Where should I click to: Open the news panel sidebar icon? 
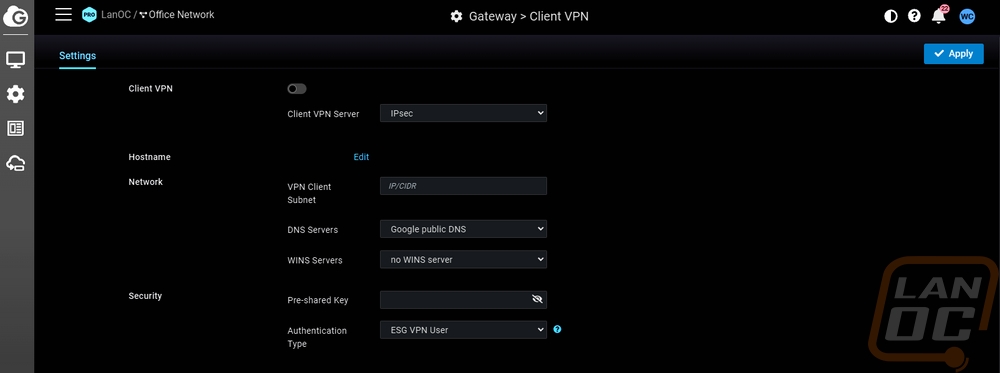click(x=15, y=129)
